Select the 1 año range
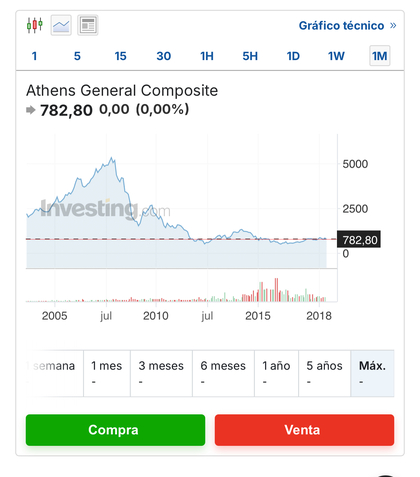 [276, 373]
